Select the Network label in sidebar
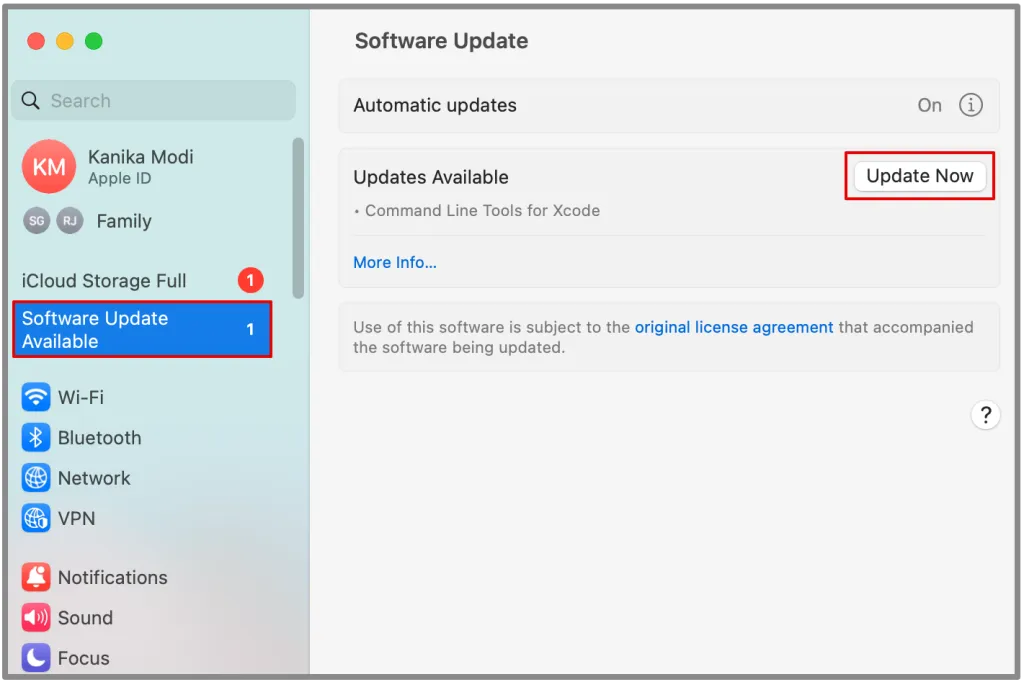Viewport: 1024px width, 682px height. tap(94, 478)
